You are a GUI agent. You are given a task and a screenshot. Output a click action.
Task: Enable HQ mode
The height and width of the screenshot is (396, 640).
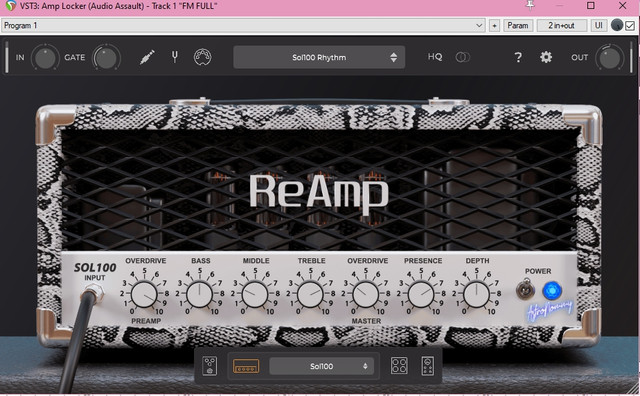click(x=435, y=57)
